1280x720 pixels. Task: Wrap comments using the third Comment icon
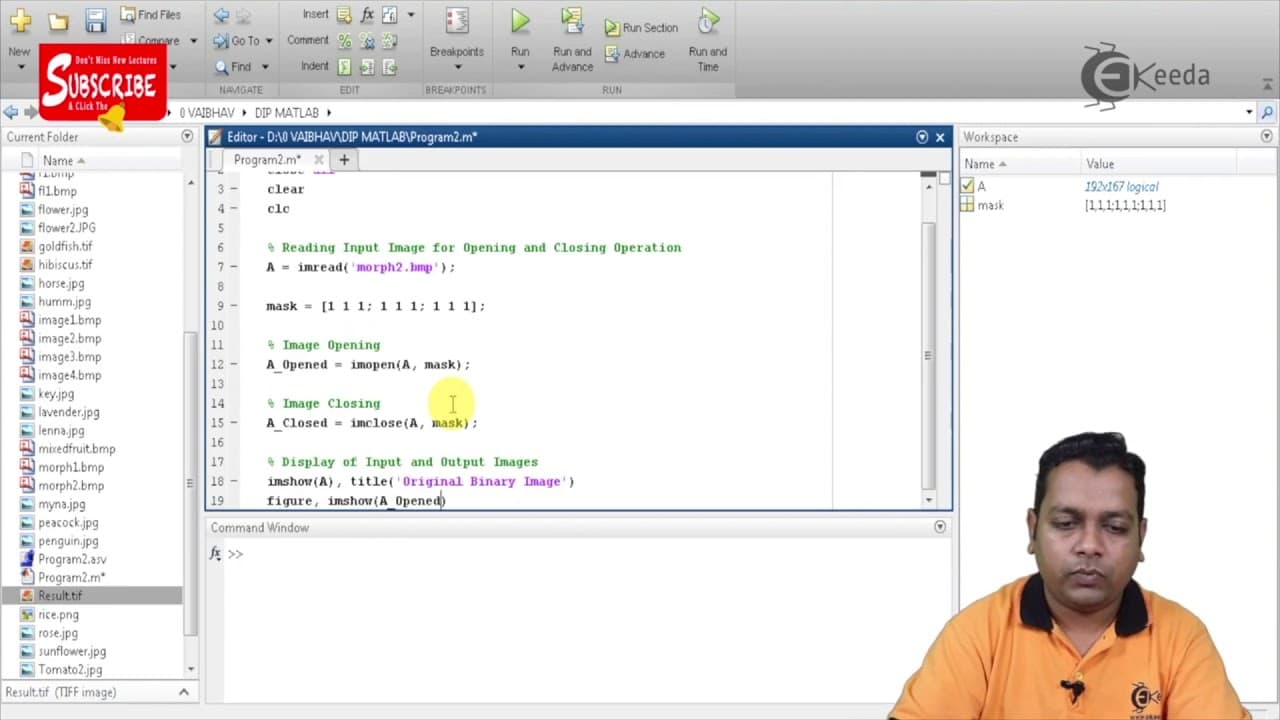point(389,41)
